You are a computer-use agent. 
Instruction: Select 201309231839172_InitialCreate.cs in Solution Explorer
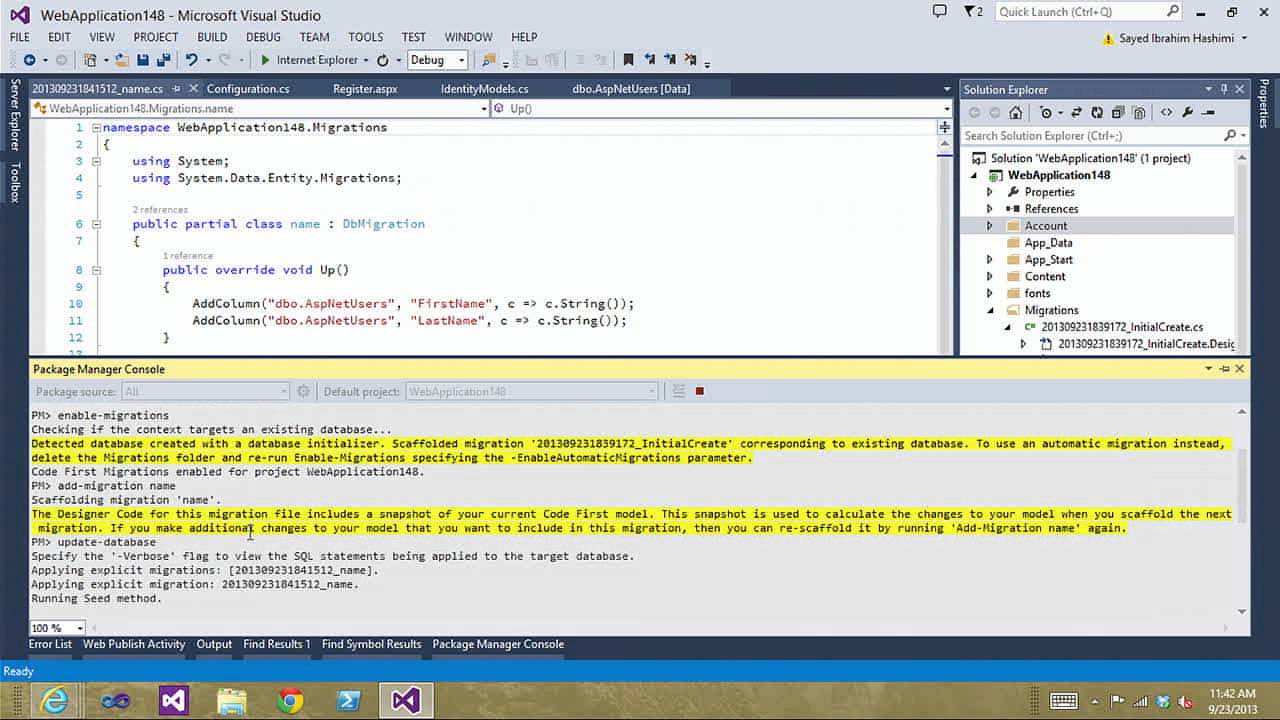click(1122, 327)
